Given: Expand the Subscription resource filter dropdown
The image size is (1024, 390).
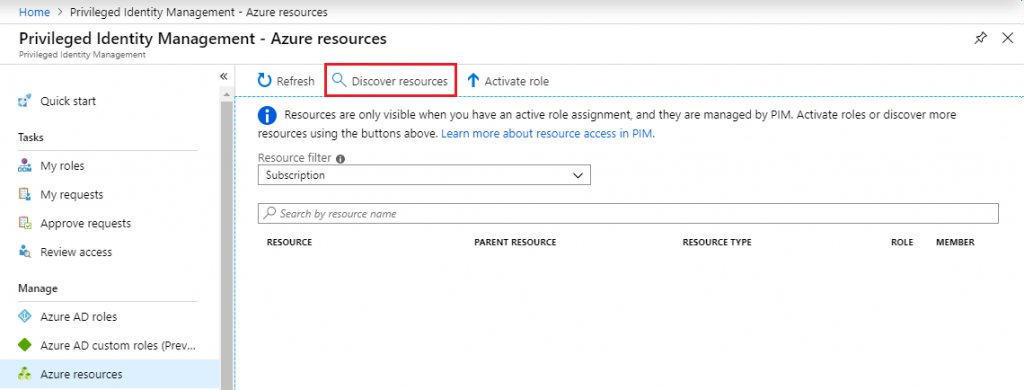Looking at the screenshot, I should coord(424,175).
